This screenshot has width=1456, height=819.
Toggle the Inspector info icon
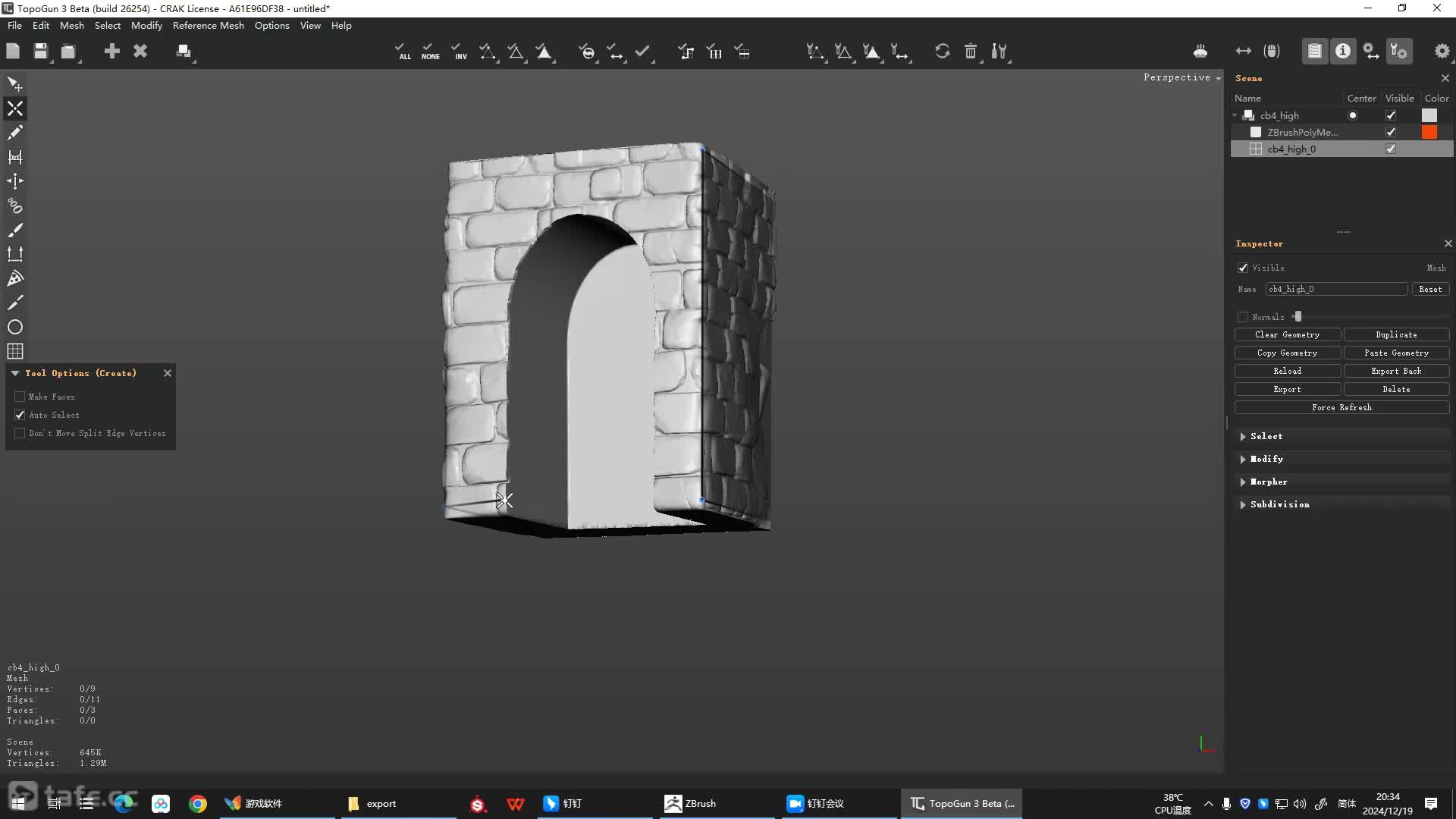click(1343, 51)
